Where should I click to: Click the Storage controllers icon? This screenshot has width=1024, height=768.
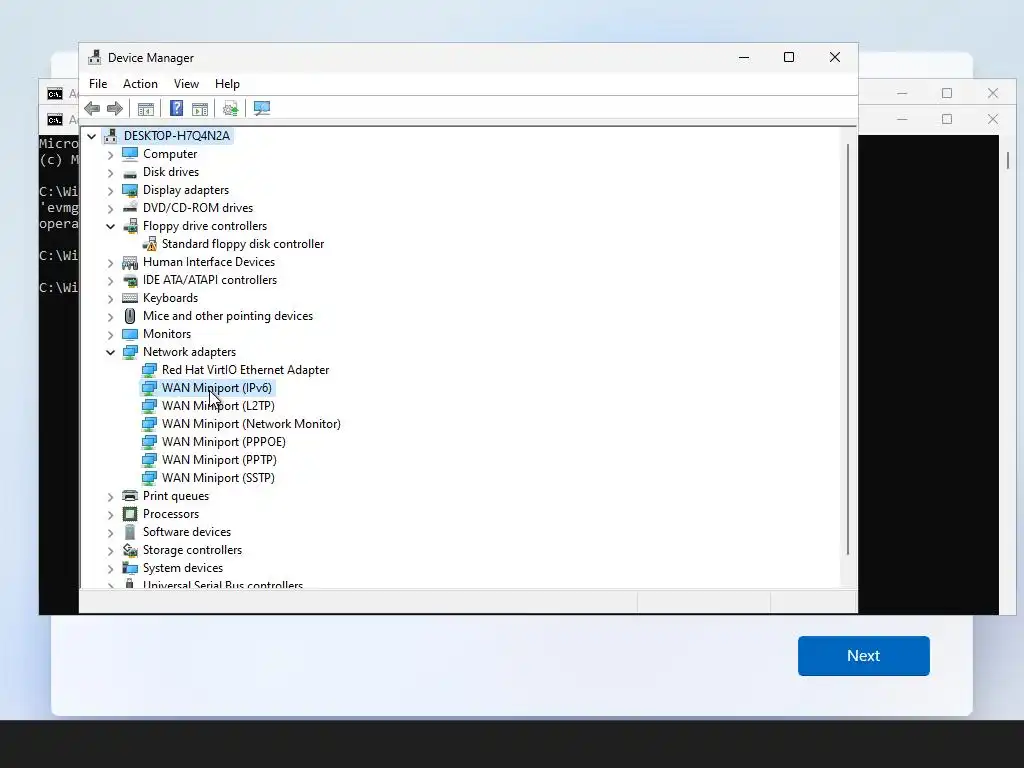tap(130, 550)
